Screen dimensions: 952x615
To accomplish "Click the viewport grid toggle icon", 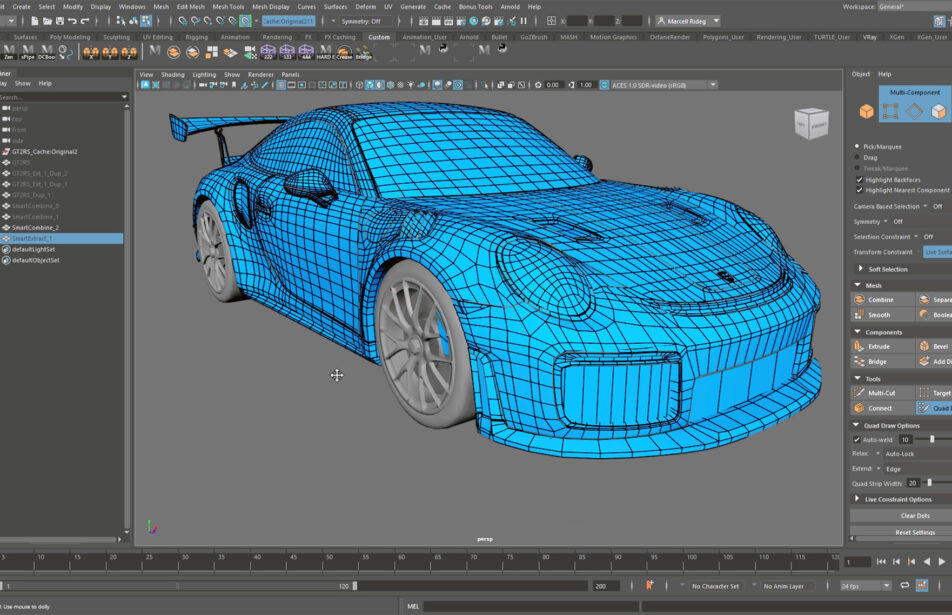I will click(x=281, y=85).
